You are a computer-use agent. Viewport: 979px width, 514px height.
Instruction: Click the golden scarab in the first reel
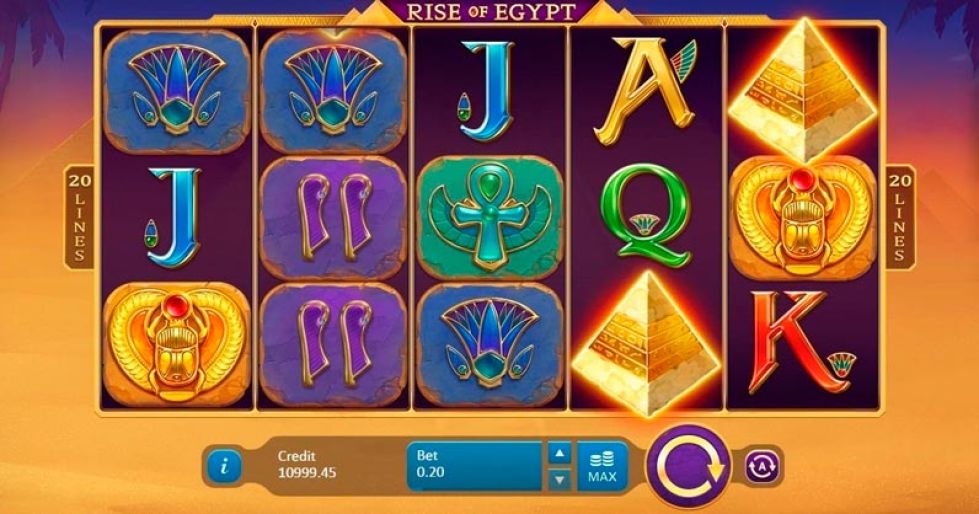177,344
